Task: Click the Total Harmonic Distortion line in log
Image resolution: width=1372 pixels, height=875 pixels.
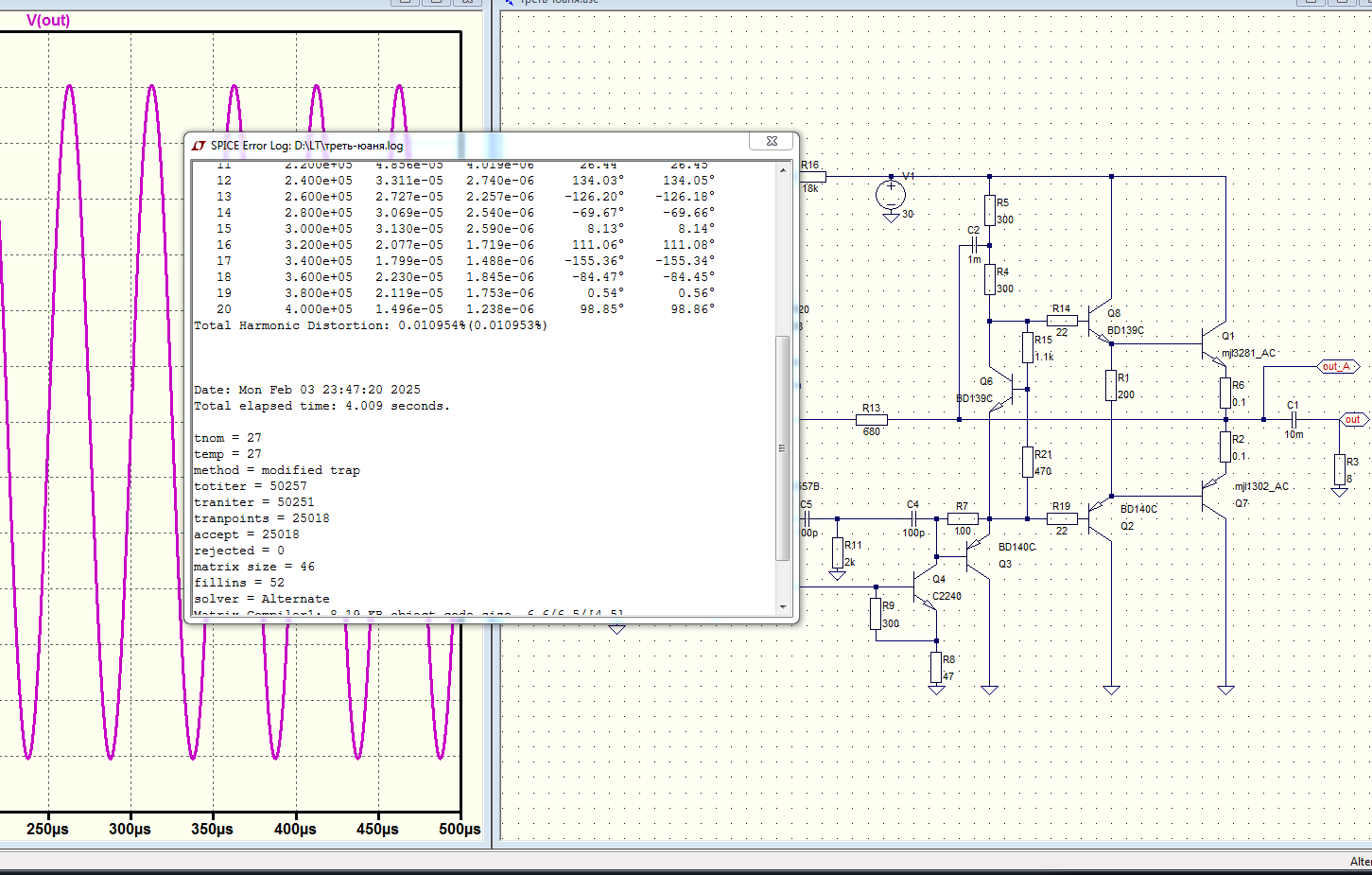Action: (370, 325)
